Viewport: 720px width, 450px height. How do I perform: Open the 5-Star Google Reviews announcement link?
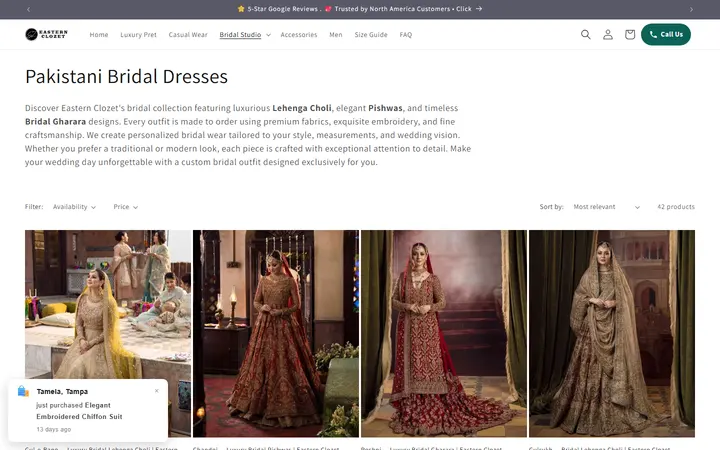(360, 9)
